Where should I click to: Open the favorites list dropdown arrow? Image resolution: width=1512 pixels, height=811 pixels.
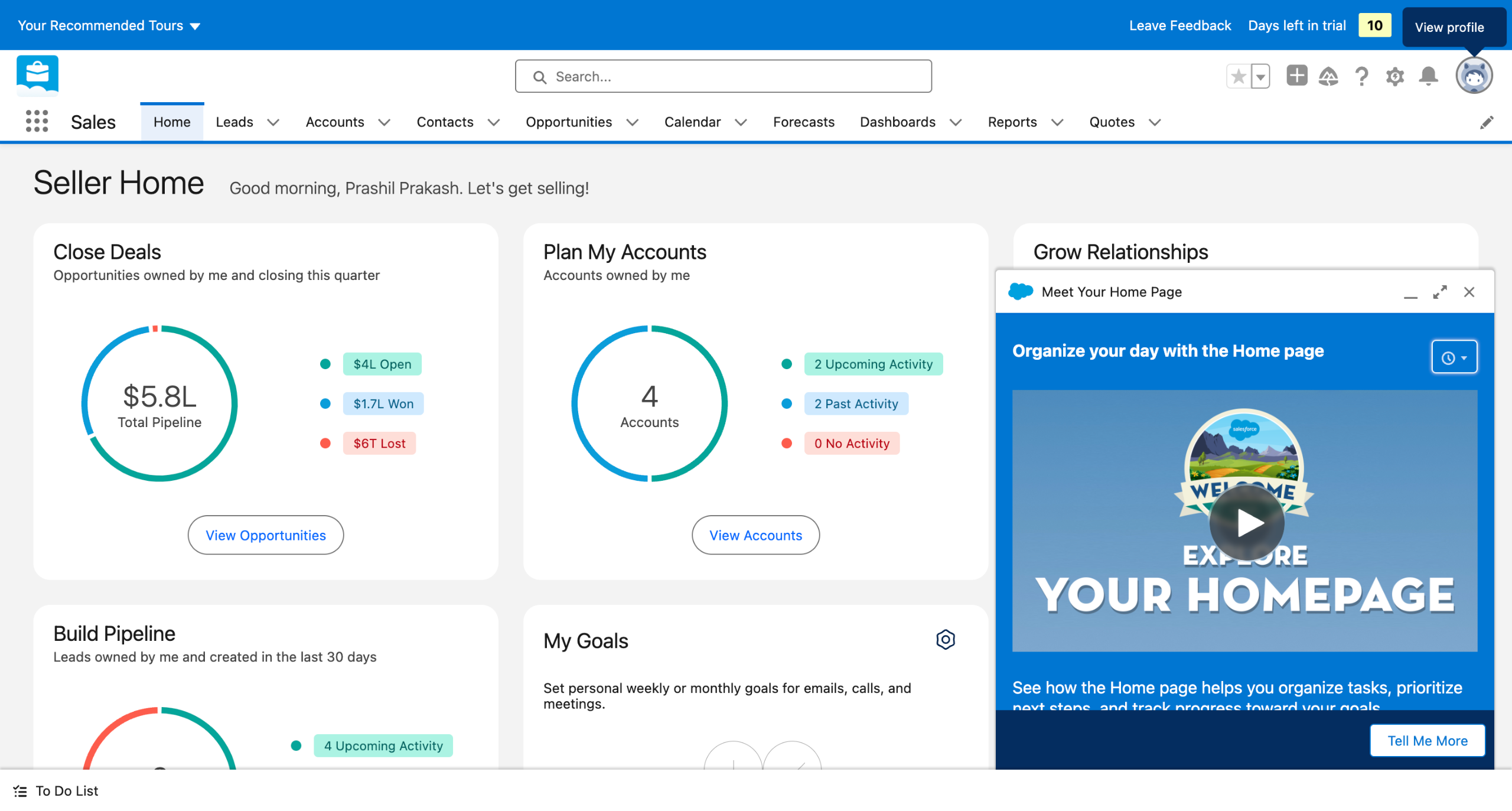[x=1260, y=76]
